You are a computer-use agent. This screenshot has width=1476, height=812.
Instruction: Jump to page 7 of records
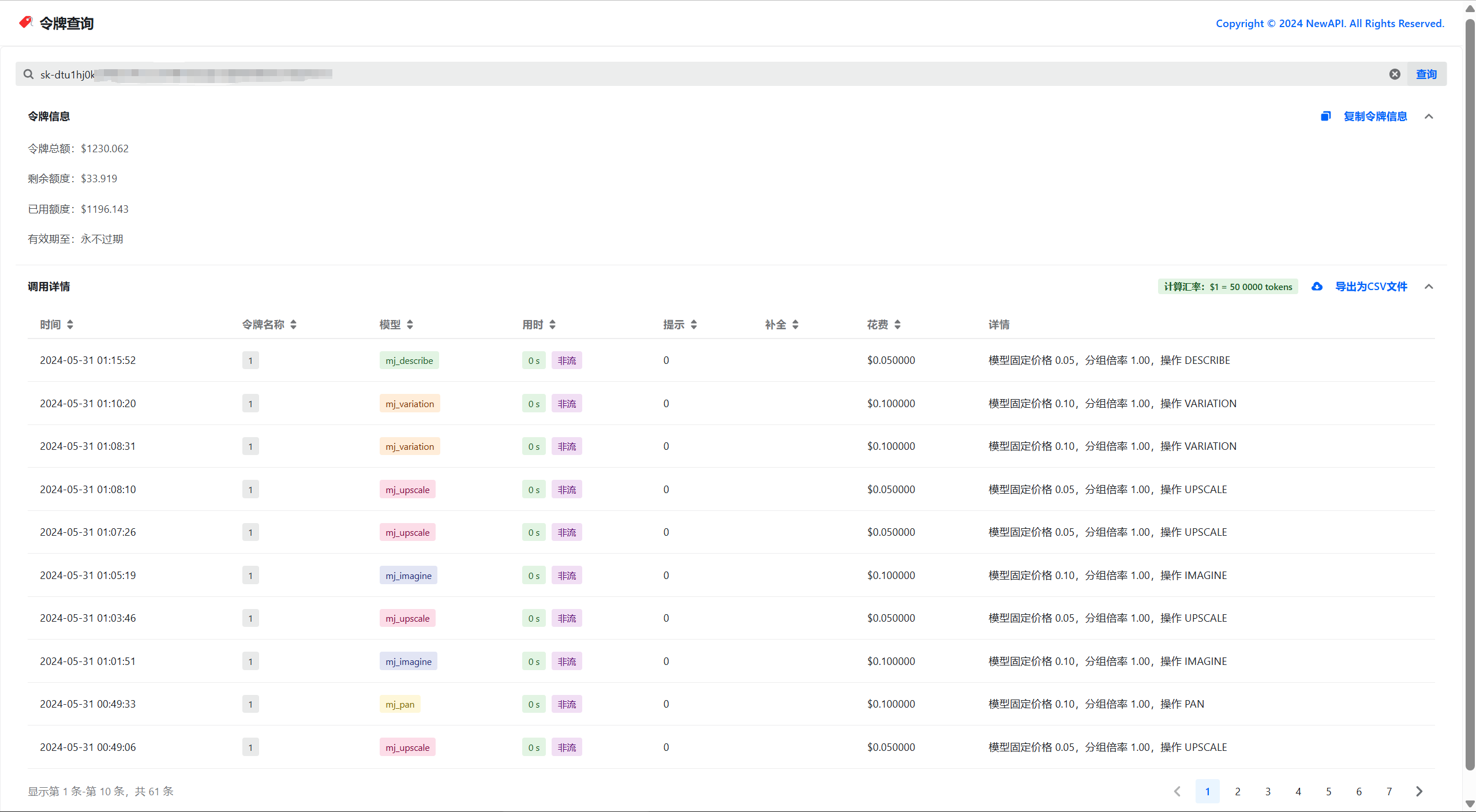[x=1389, y=791]
